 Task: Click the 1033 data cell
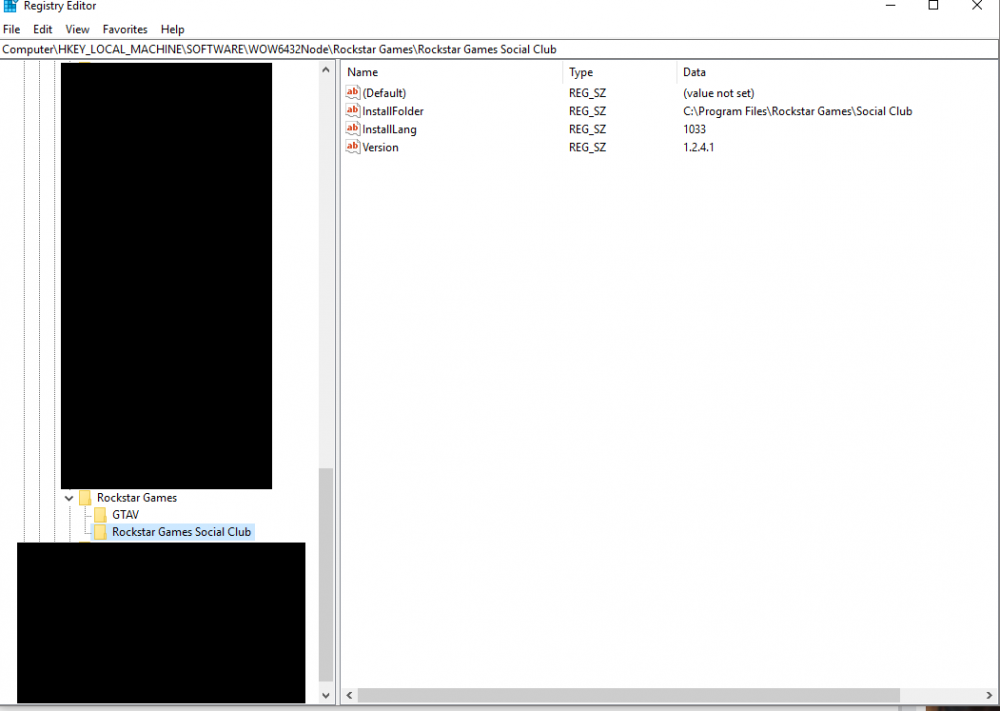tap(695, 129)
